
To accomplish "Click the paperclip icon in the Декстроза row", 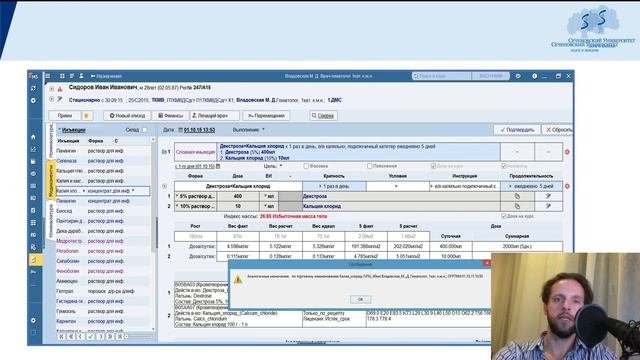I will 517,196.
